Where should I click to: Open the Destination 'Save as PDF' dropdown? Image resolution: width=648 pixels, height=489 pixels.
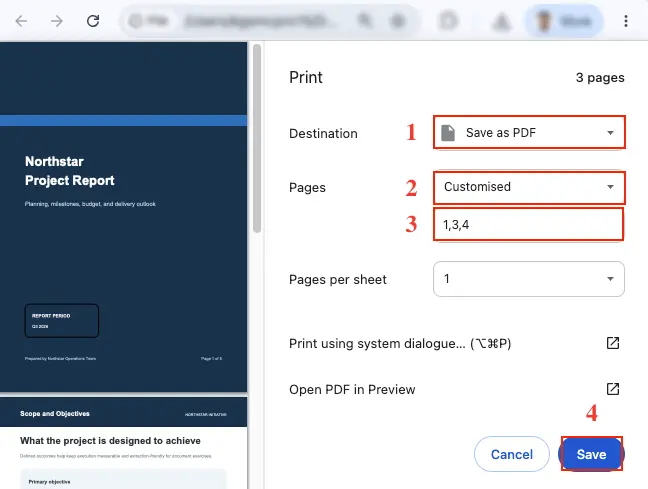[529, 133]
